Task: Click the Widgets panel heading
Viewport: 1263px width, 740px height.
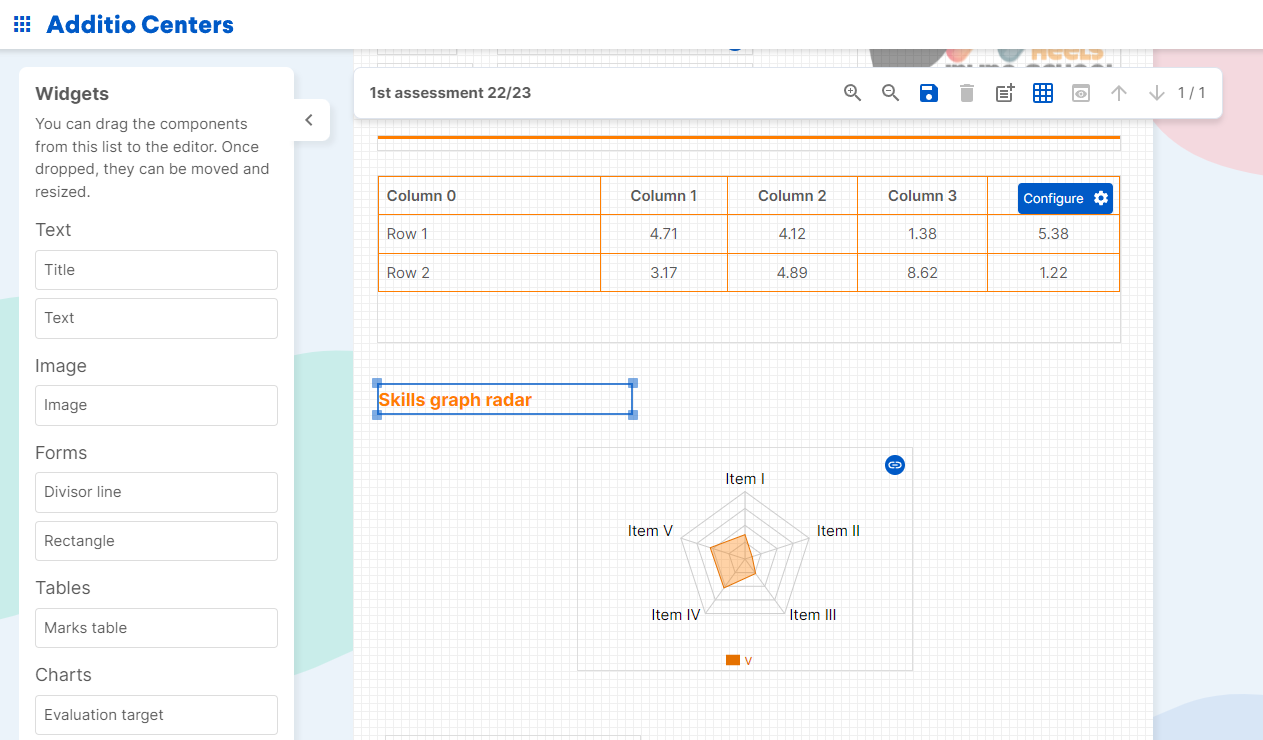Action: point(72,94)
